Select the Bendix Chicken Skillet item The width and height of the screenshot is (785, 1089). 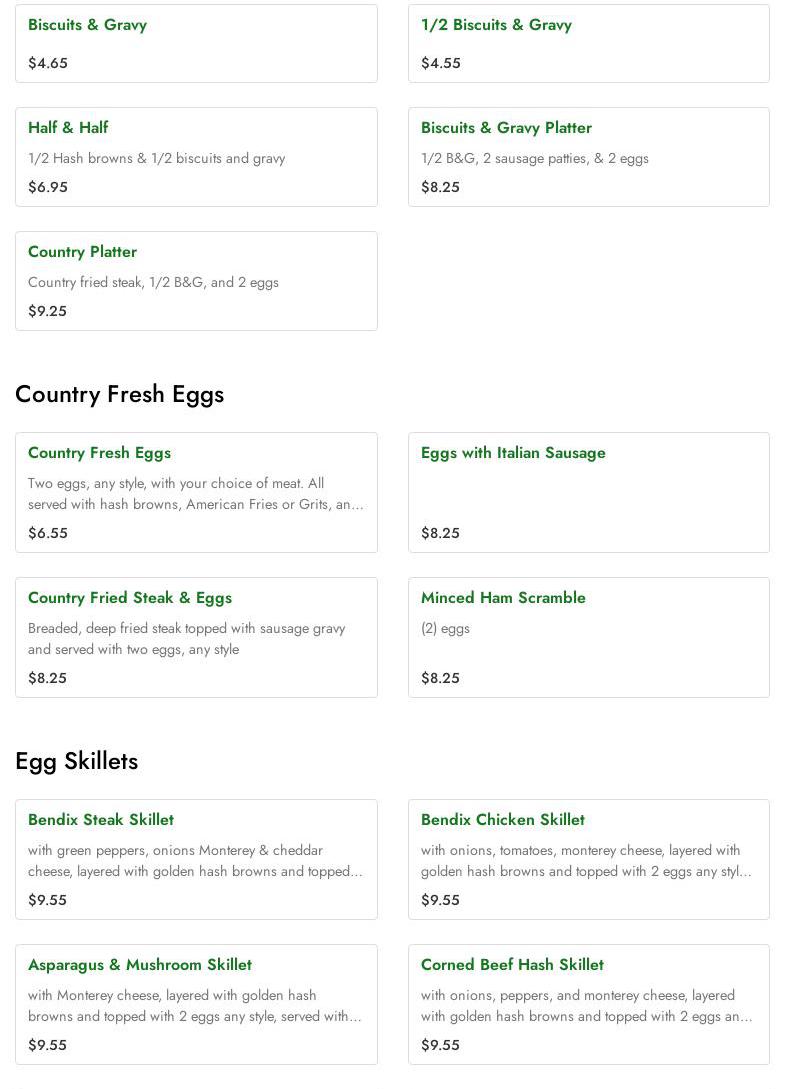[x=503, y=820]
